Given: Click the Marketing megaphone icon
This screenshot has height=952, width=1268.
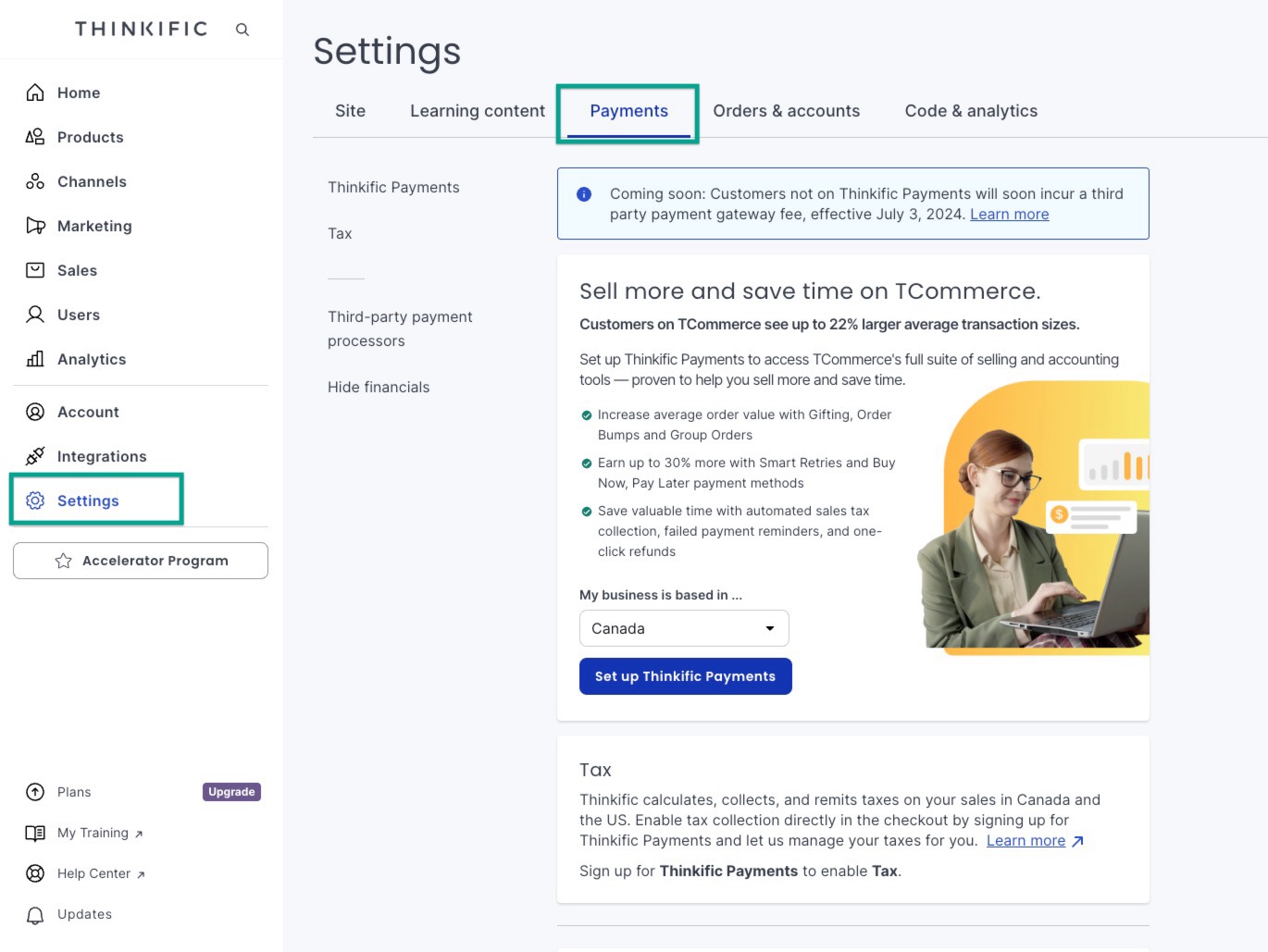Looking at the screenshot, I should 35,226.
